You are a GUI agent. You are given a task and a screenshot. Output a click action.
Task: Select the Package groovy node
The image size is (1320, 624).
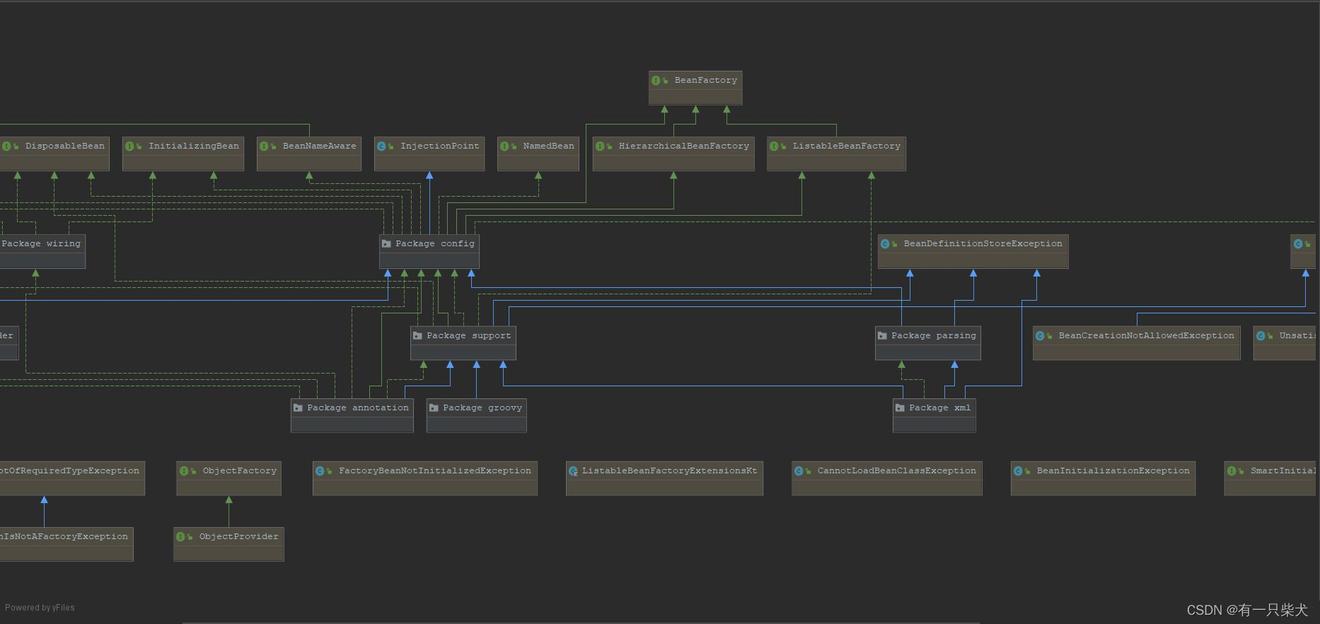tap(476, 416)
